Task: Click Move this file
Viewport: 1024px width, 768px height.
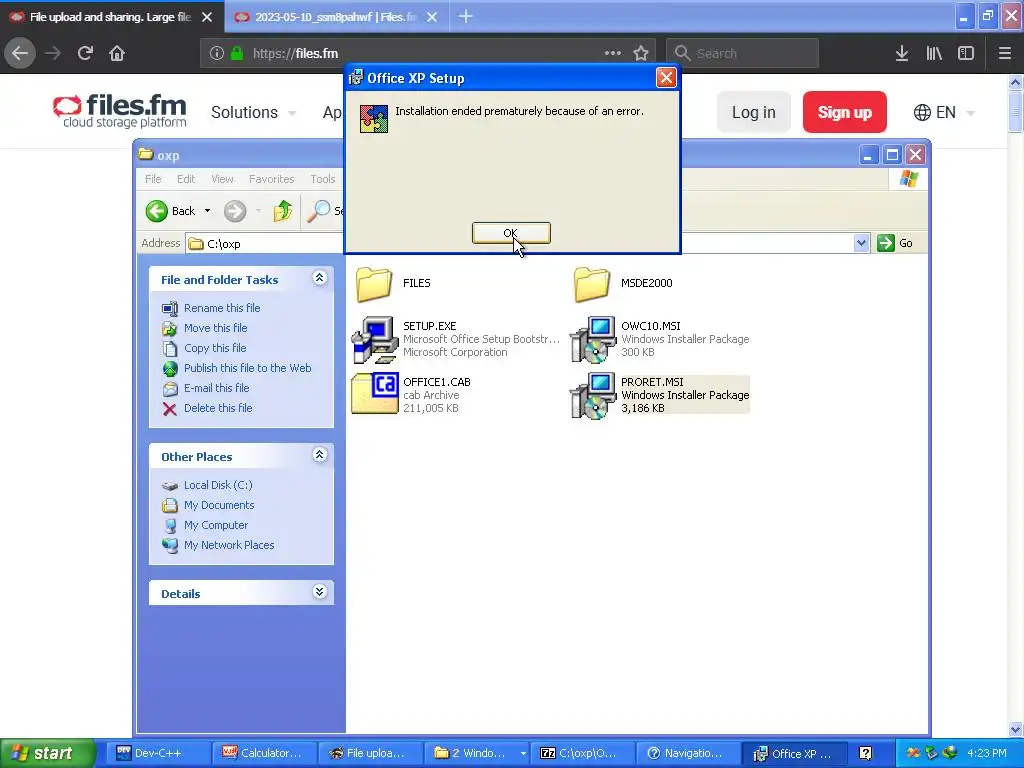Action: point(216,328)
